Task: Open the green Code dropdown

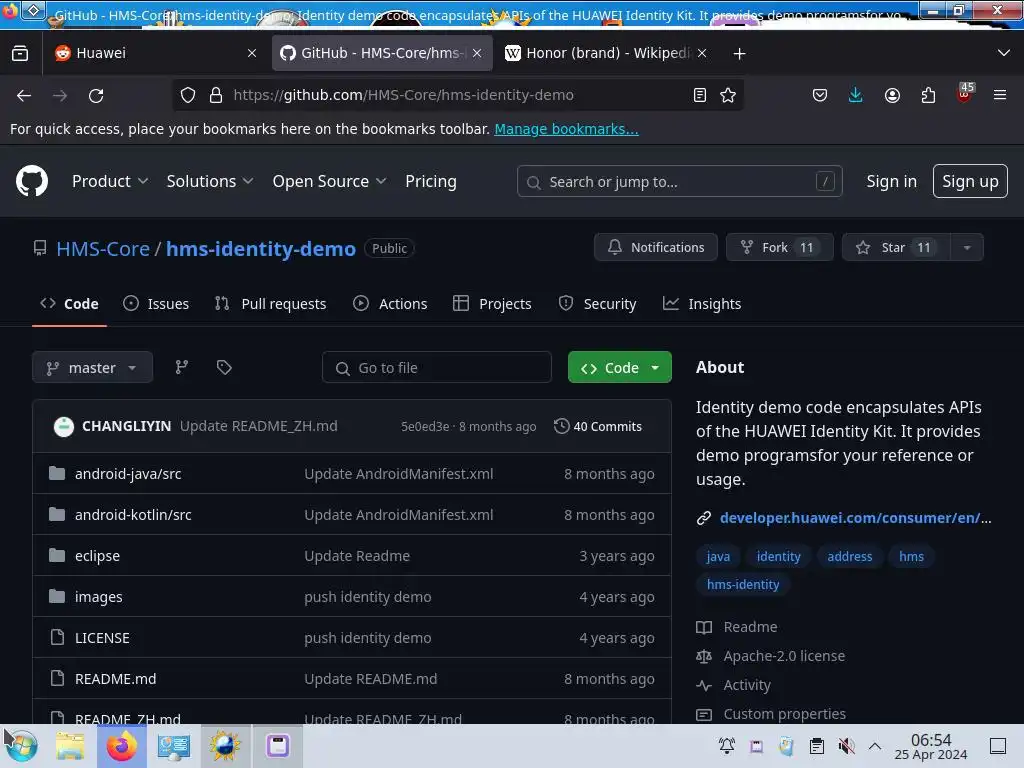Action: (620, 368)
